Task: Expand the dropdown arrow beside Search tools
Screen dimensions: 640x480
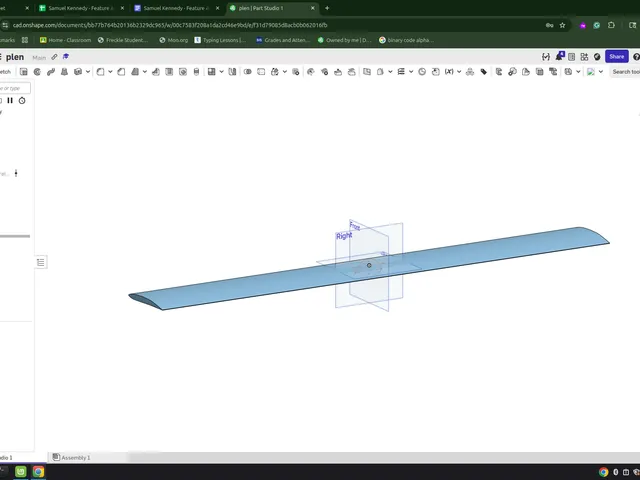Action: click(601, 72)
